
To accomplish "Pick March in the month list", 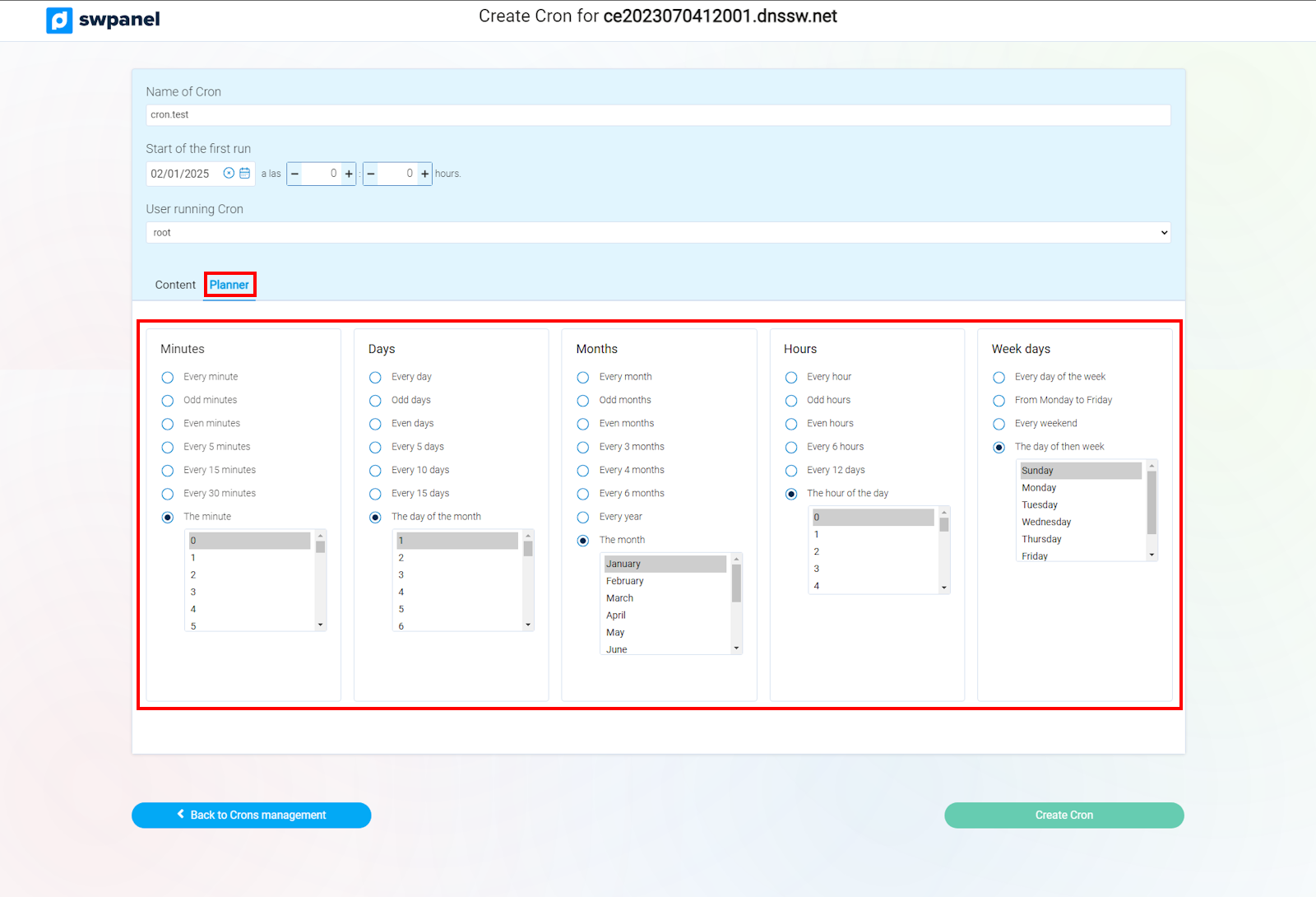I will click(620, 598).
